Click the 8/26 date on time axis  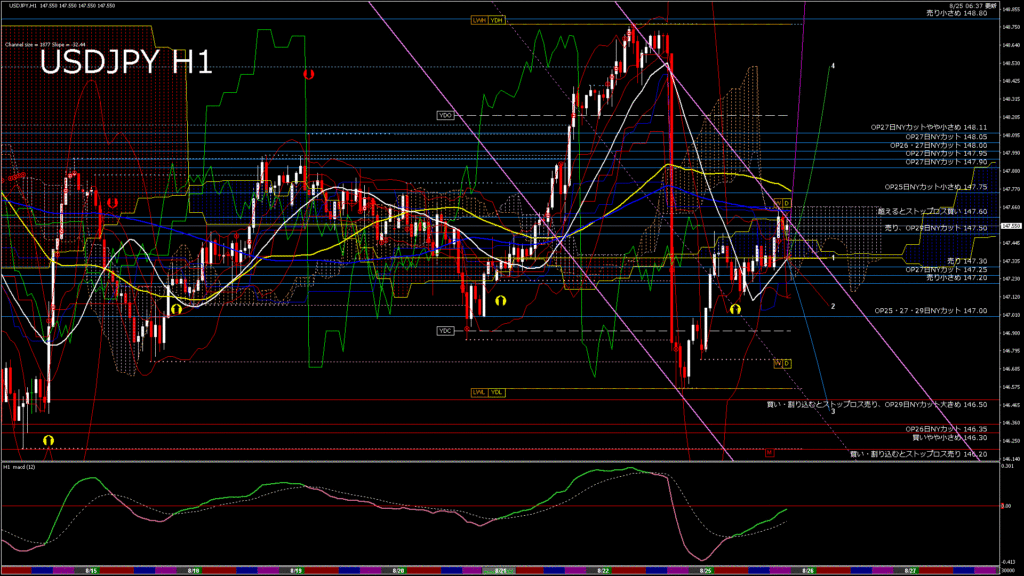point(808,570)
